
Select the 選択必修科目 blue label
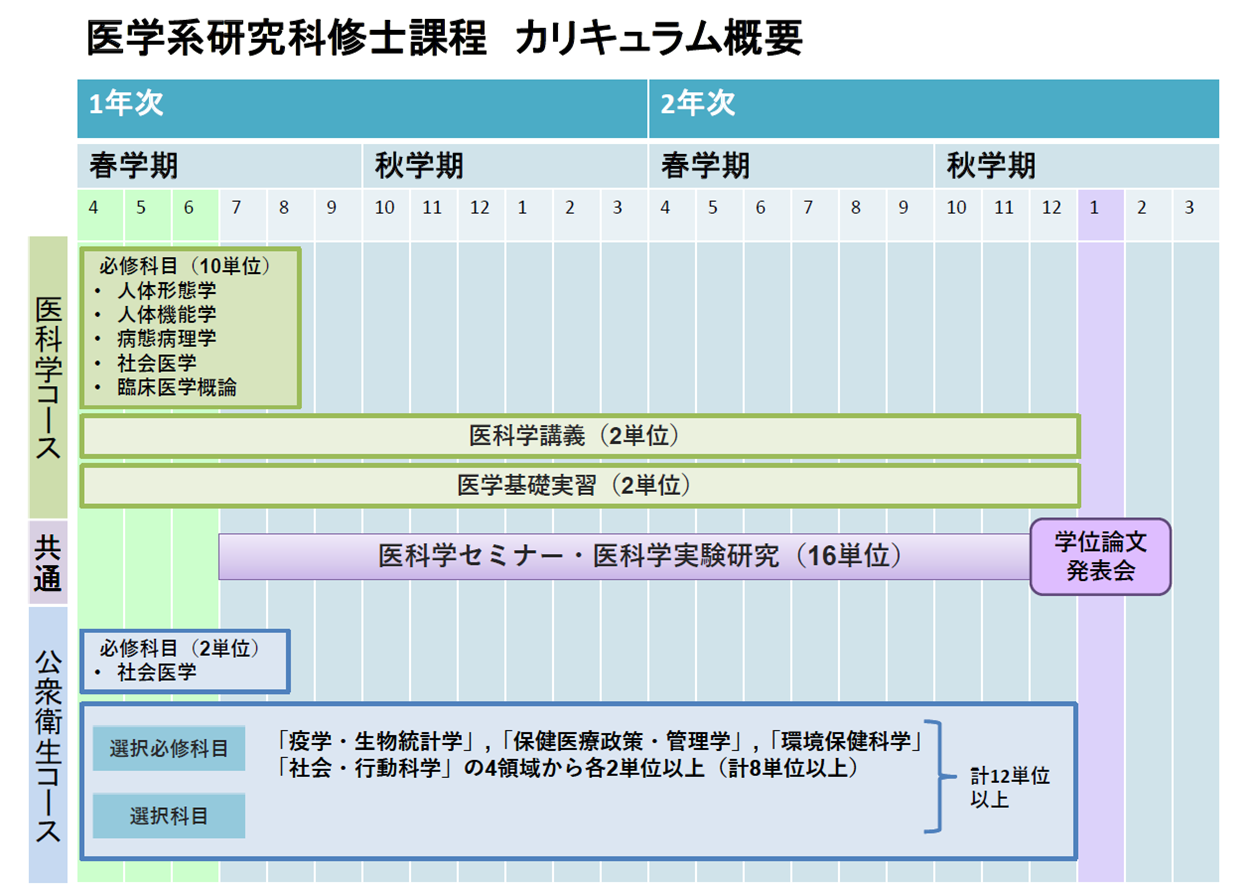(x=168, y=747)
